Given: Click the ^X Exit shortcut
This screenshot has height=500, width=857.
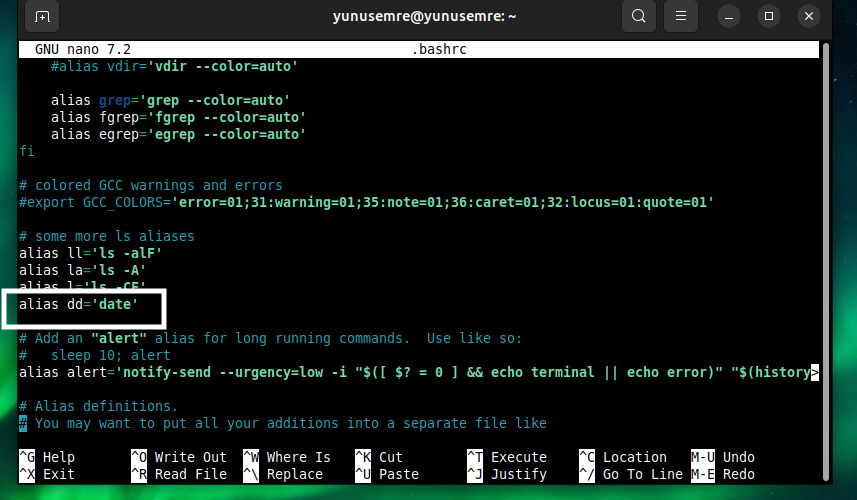Looking at the screenshot, I should tap(47, 474).
